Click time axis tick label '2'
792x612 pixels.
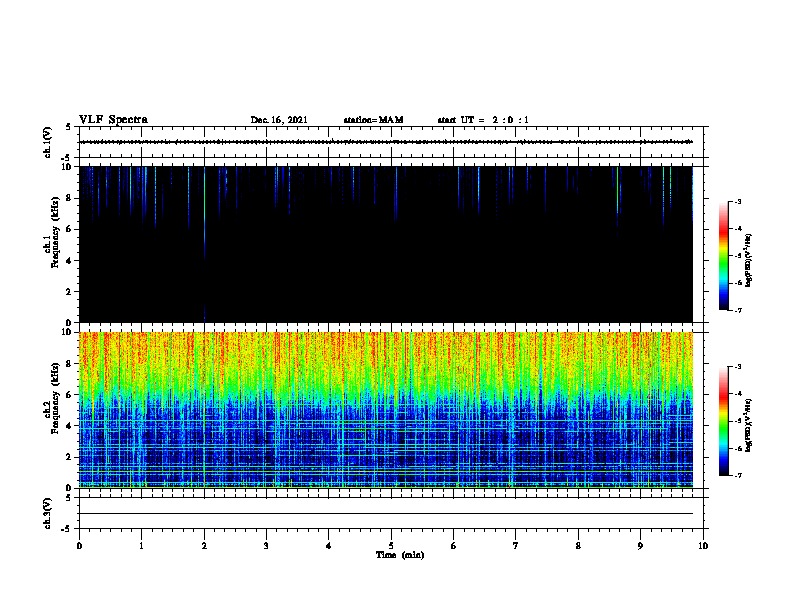pos(204,546)
